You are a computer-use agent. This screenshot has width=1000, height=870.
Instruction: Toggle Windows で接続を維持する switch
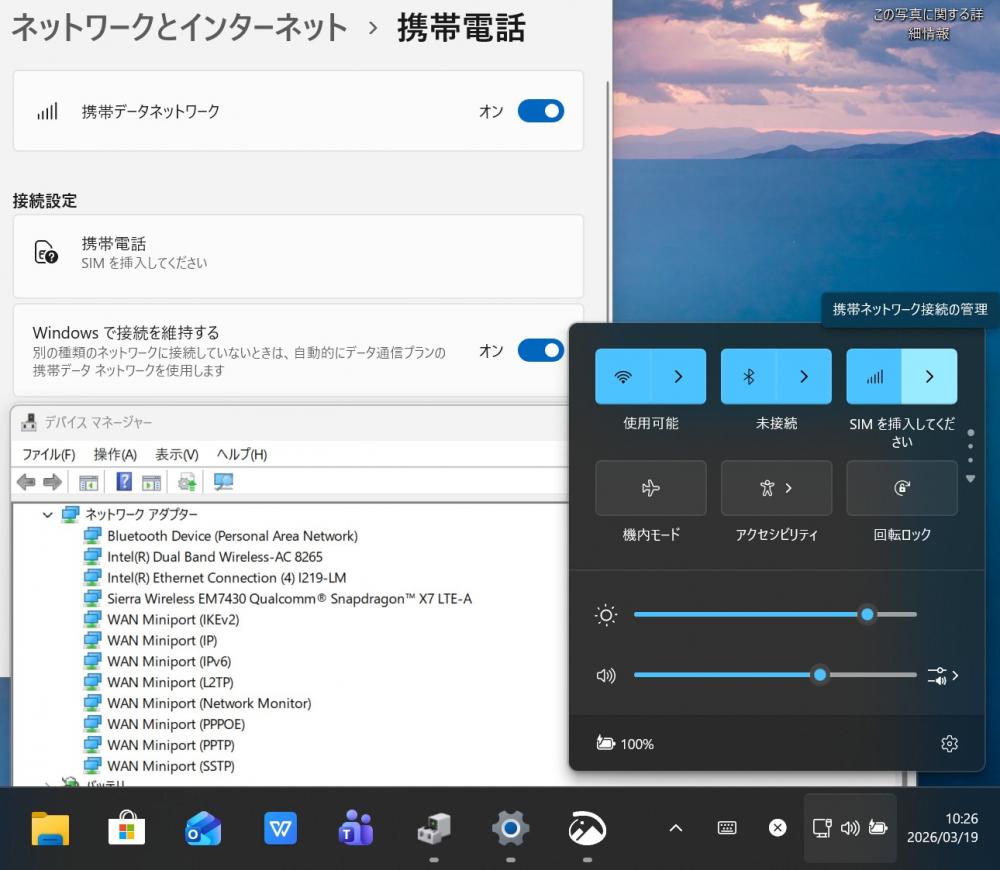point(540,350)
